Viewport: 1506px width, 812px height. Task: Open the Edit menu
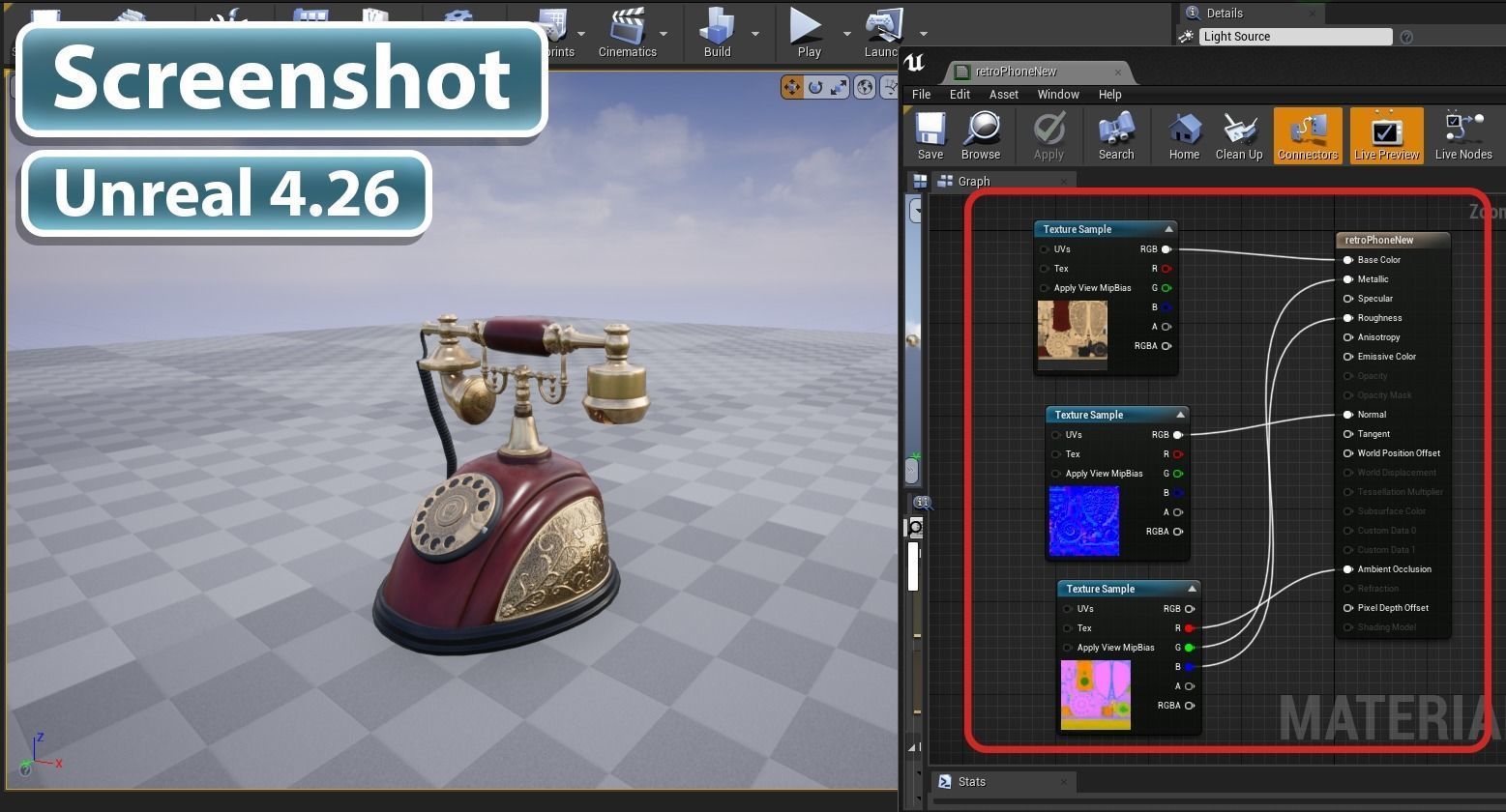[x=960, y=95]
